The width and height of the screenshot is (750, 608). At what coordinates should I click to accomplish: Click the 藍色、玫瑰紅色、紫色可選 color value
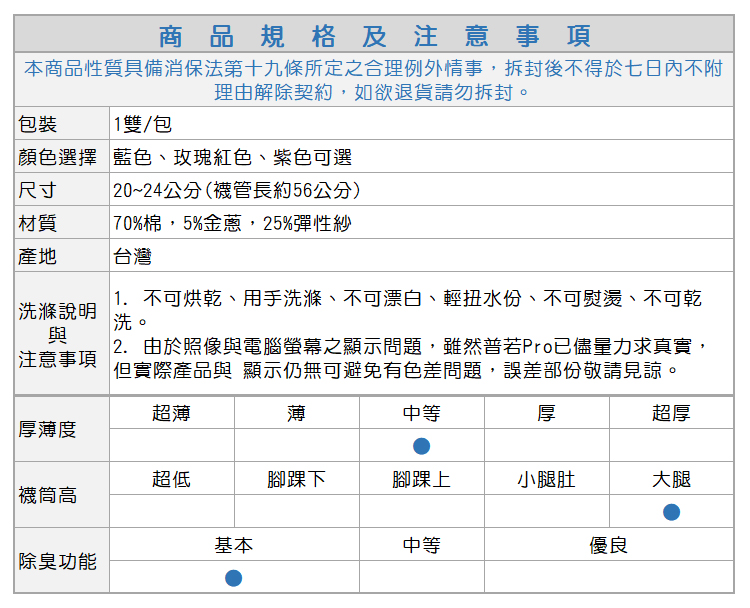tap(232, 158)
